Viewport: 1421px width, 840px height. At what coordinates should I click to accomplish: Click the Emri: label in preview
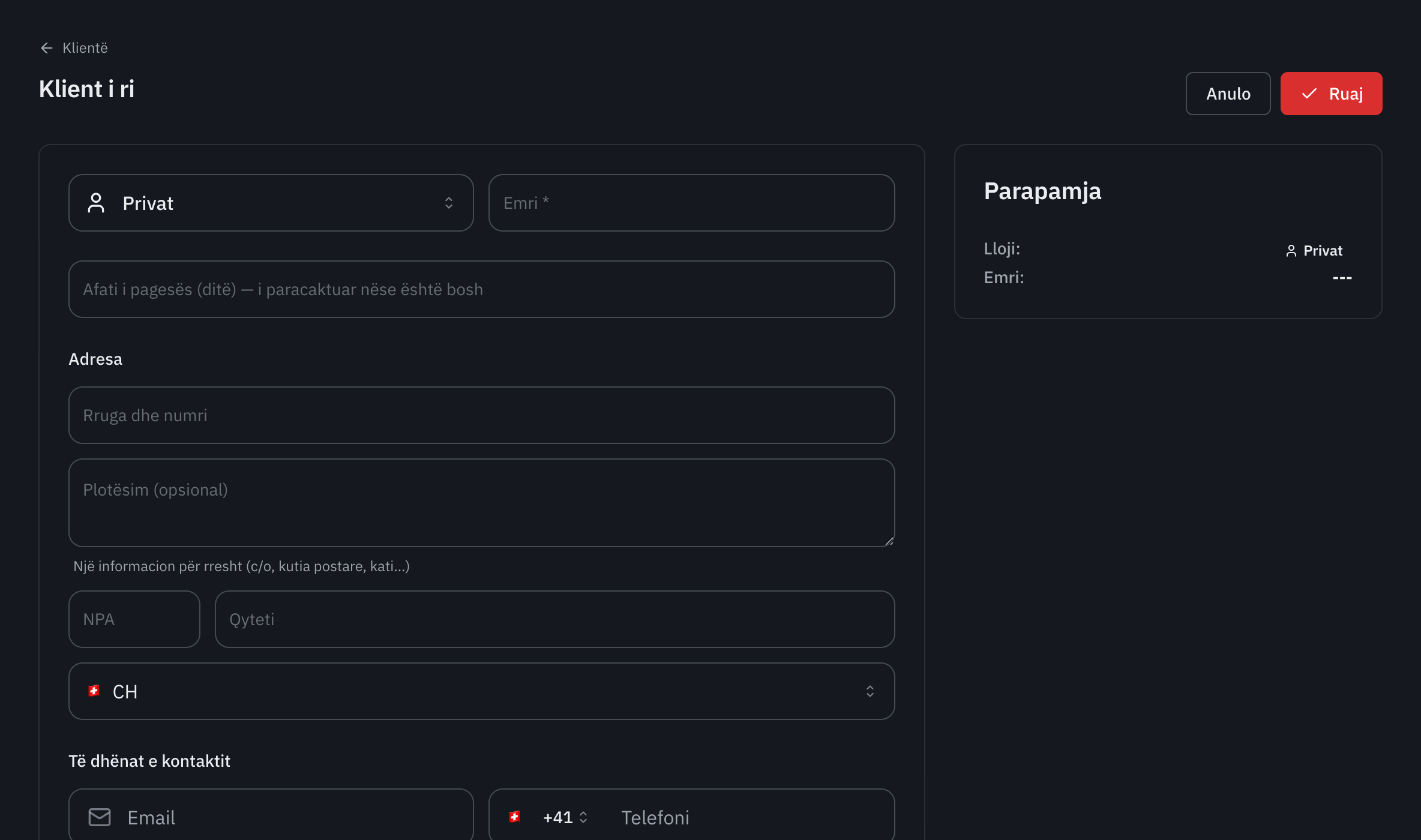point(1004,277)
